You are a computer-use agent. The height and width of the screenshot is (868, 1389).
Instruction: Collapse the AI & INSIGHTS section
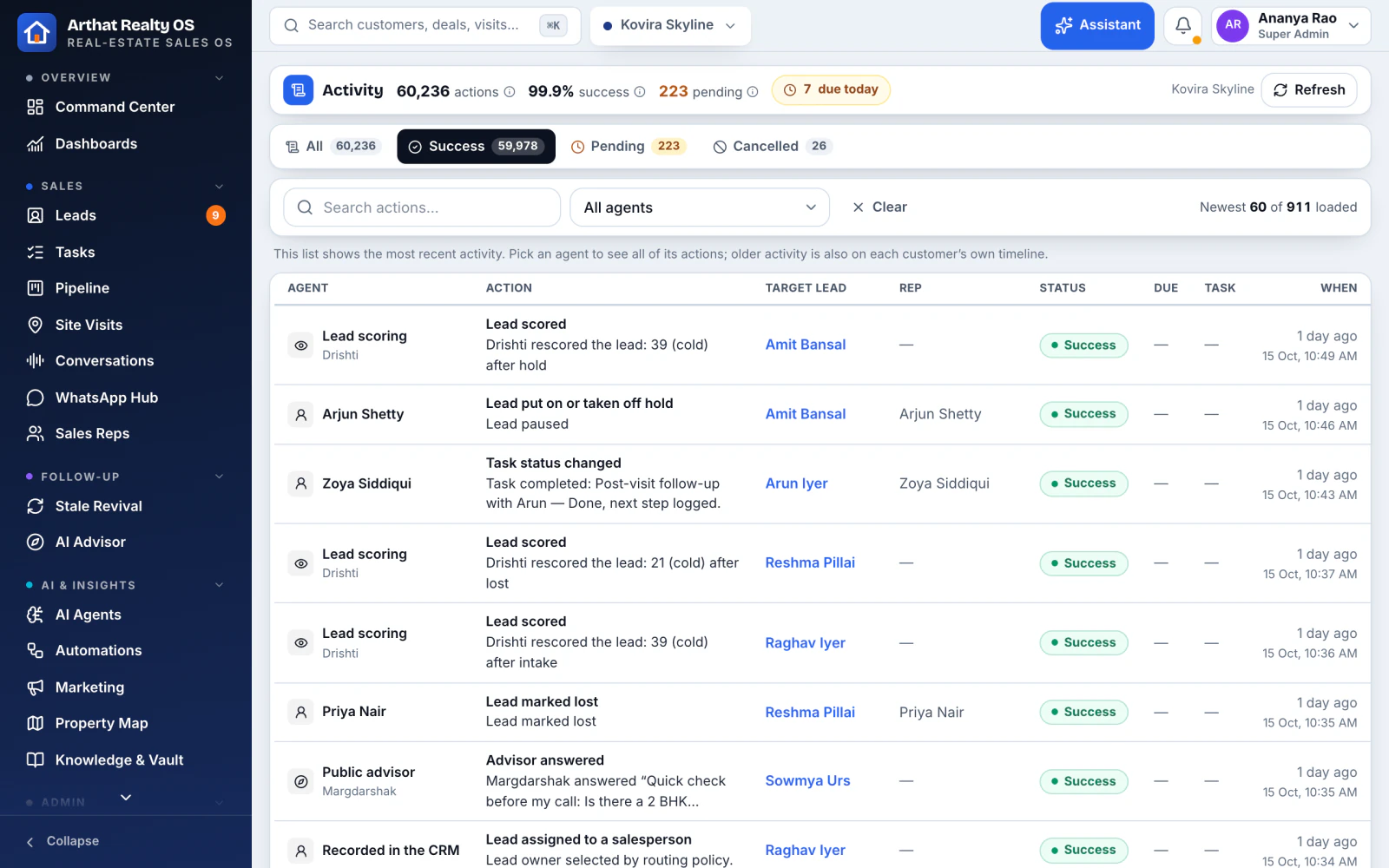tap(220, 585)
